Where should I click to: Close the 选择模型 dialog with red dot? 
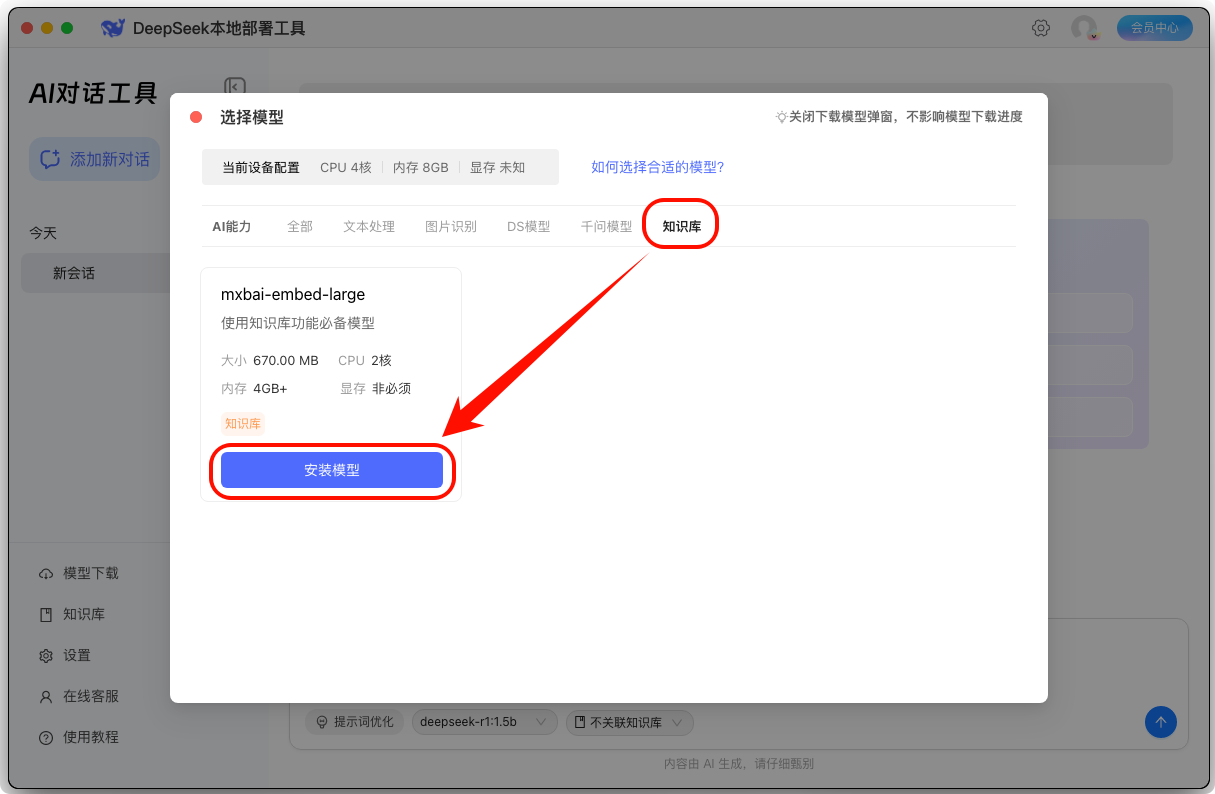click(x=196, y=117)
